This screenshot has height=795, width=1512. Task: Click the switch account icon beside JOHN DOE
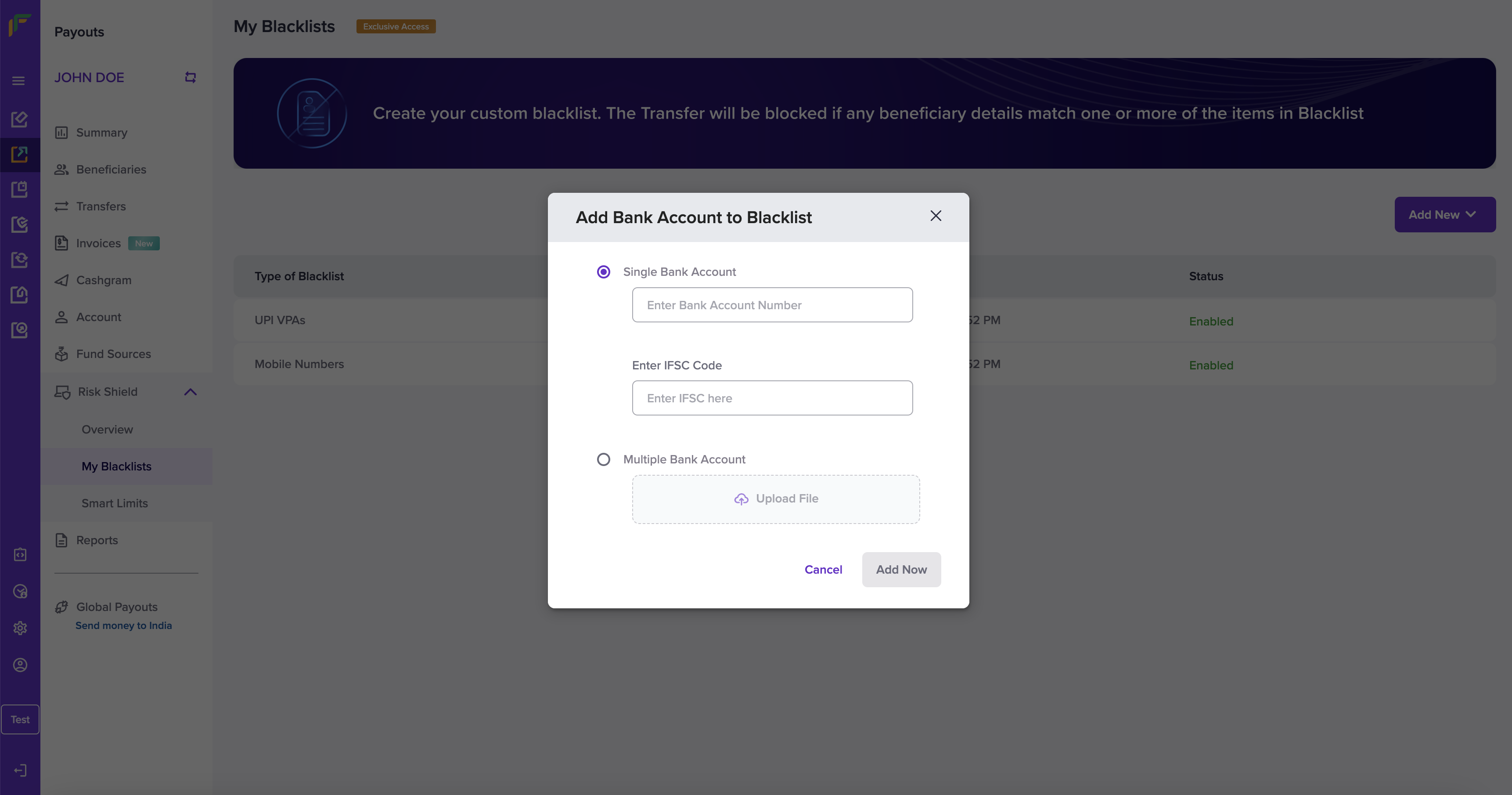[190, 77]
